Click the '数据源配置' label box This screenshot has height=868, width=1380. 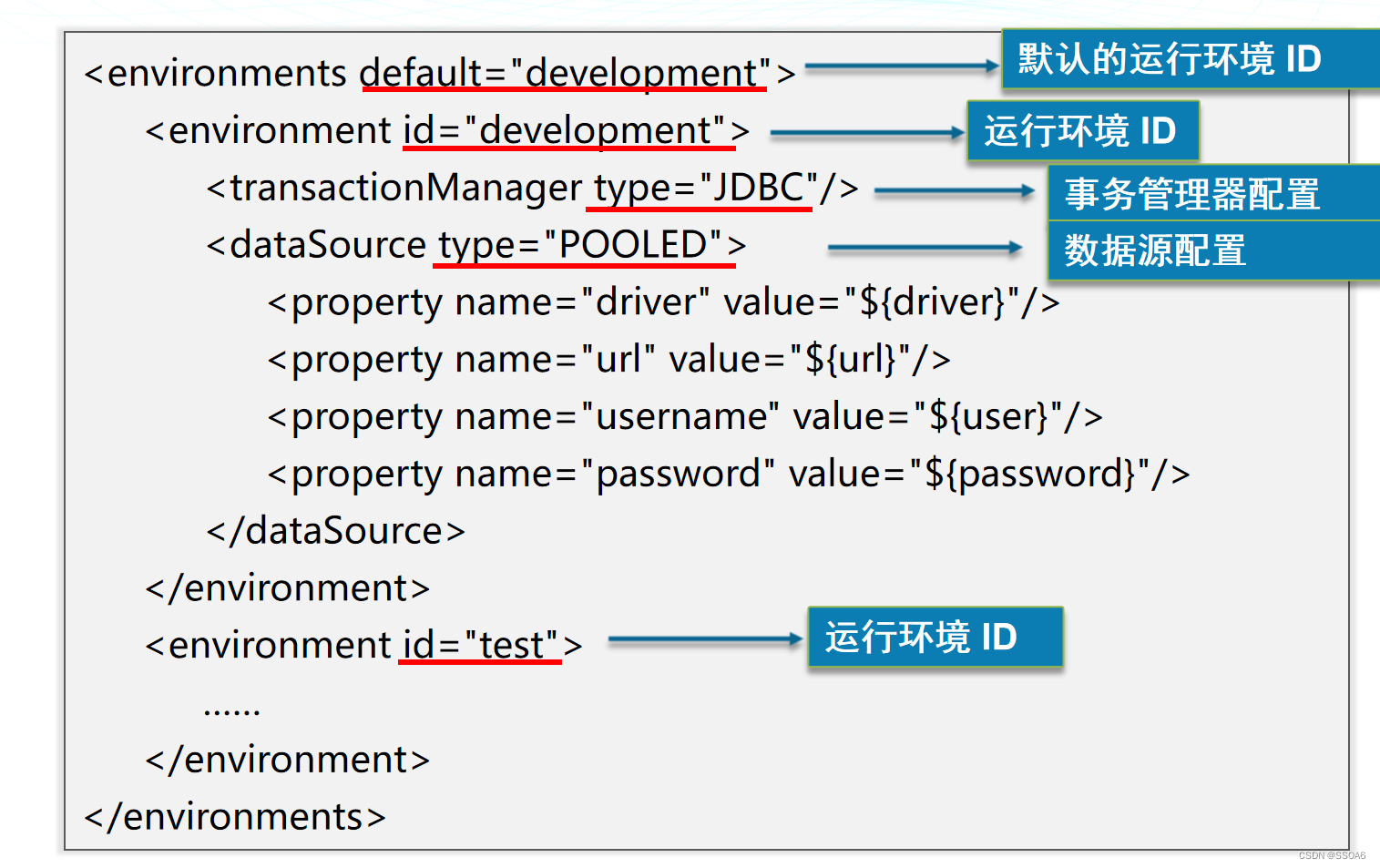pyautogui.click(x=1213, y=250)
